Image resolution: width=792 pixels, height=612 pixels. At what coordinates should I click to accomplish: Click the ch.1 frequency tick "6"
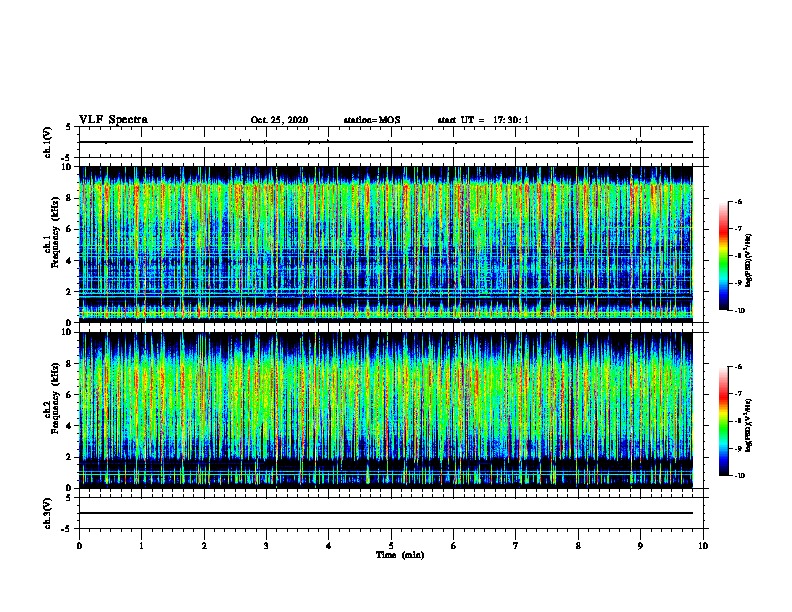(x=69, y=229)
